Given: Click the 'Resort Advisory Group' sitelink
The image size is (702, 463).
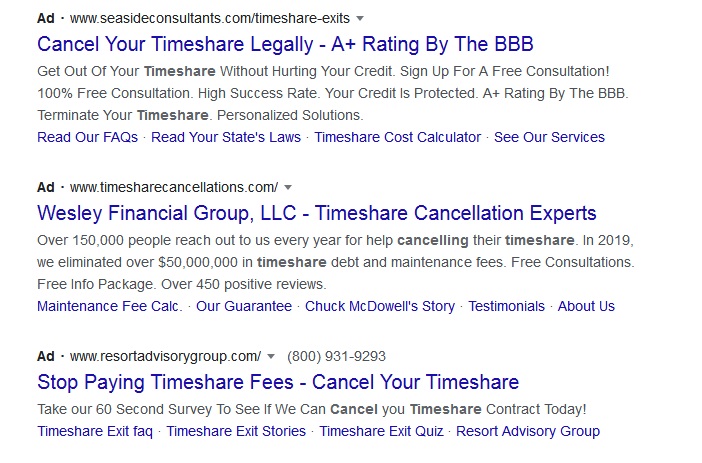Looking at the screenshot, I should 528,431.
